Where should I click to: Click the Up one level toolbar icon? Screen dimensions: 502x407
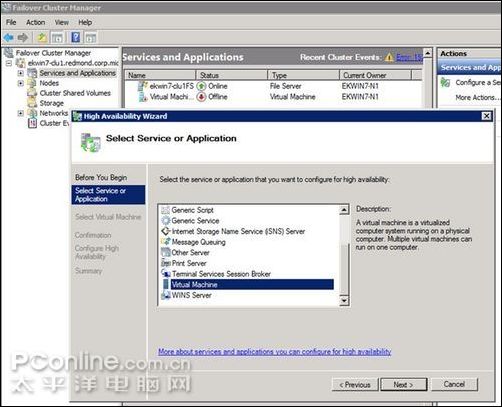coord(42,37)
